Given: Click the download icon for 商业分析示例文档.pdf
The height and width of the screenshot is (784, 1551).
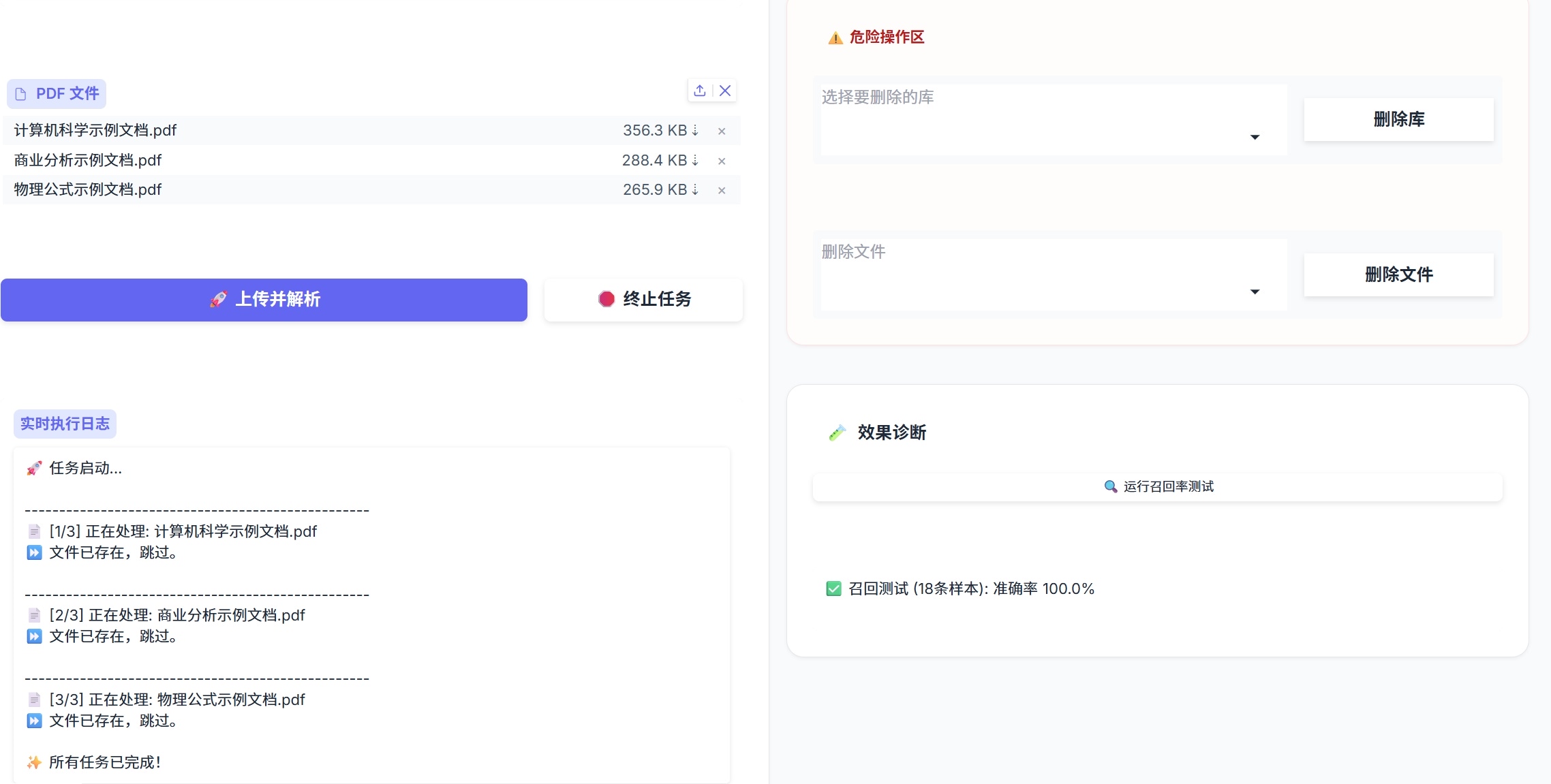Looking at the screenshot, I should click(x=696, y=161).
